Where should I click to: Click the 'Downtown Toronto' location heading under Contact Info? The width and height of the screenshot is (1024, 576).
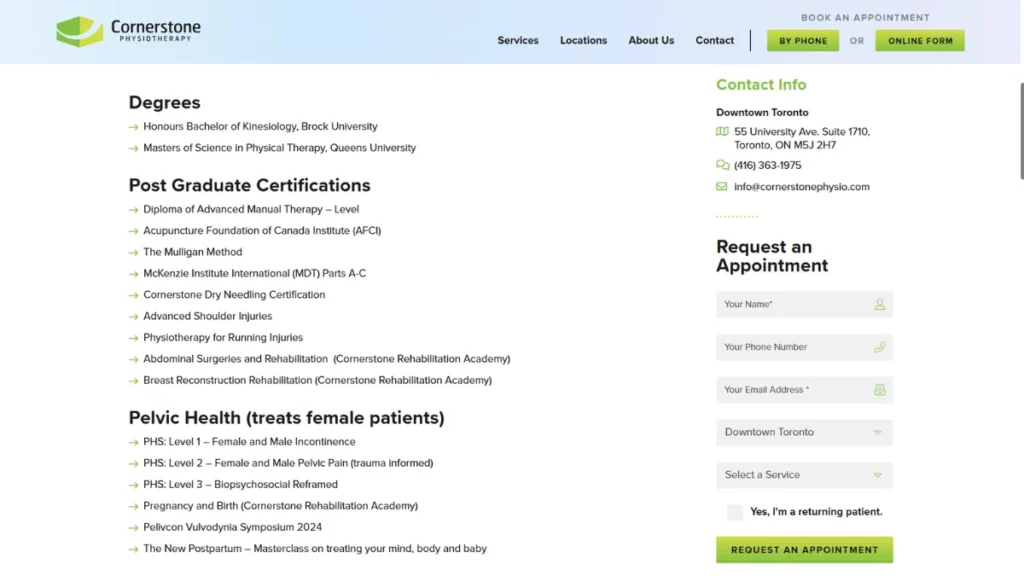coord(762,112)
